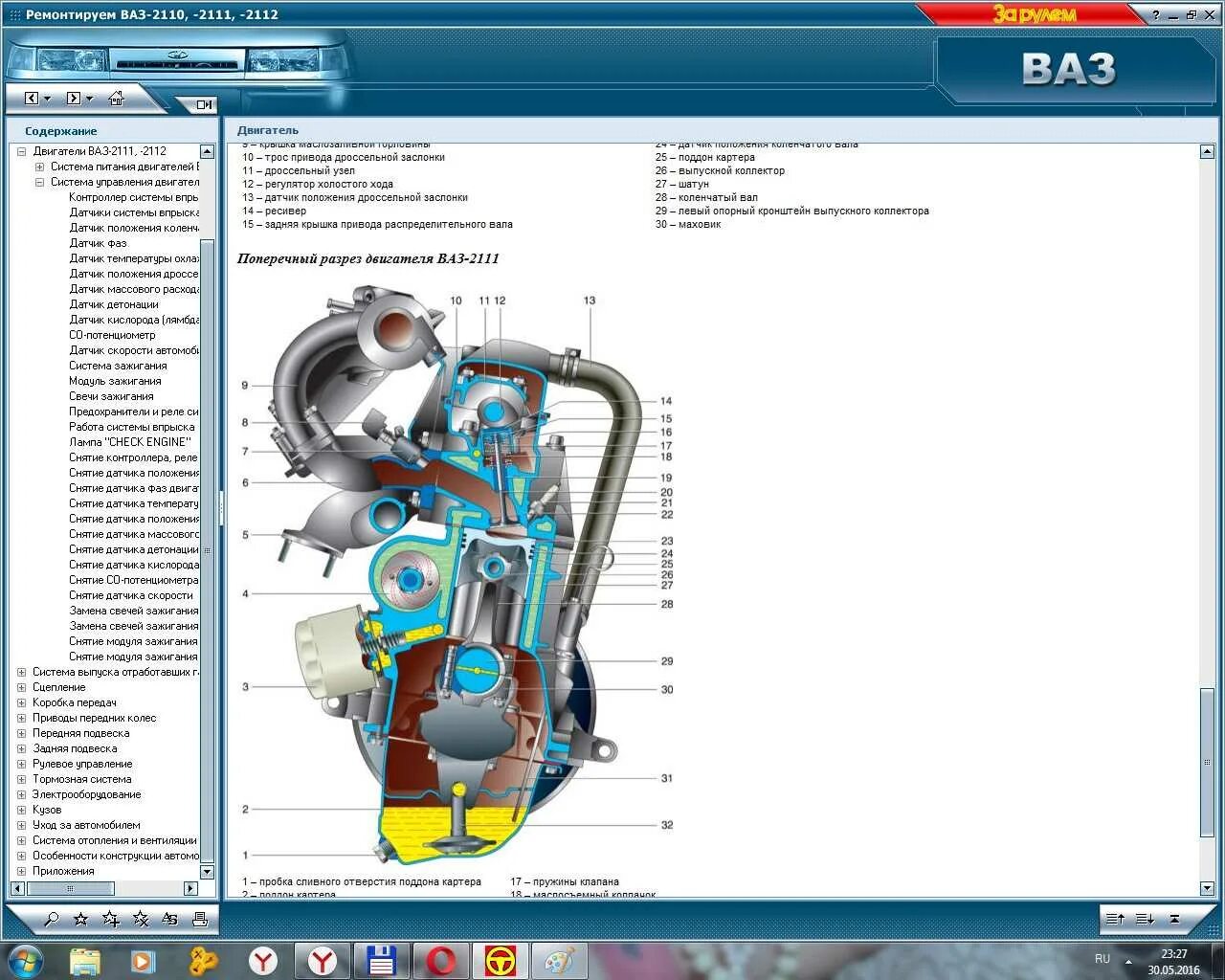The image size is (1225, 980).
Task: Open the back history dropdown arrow
Action: point(48,99)
